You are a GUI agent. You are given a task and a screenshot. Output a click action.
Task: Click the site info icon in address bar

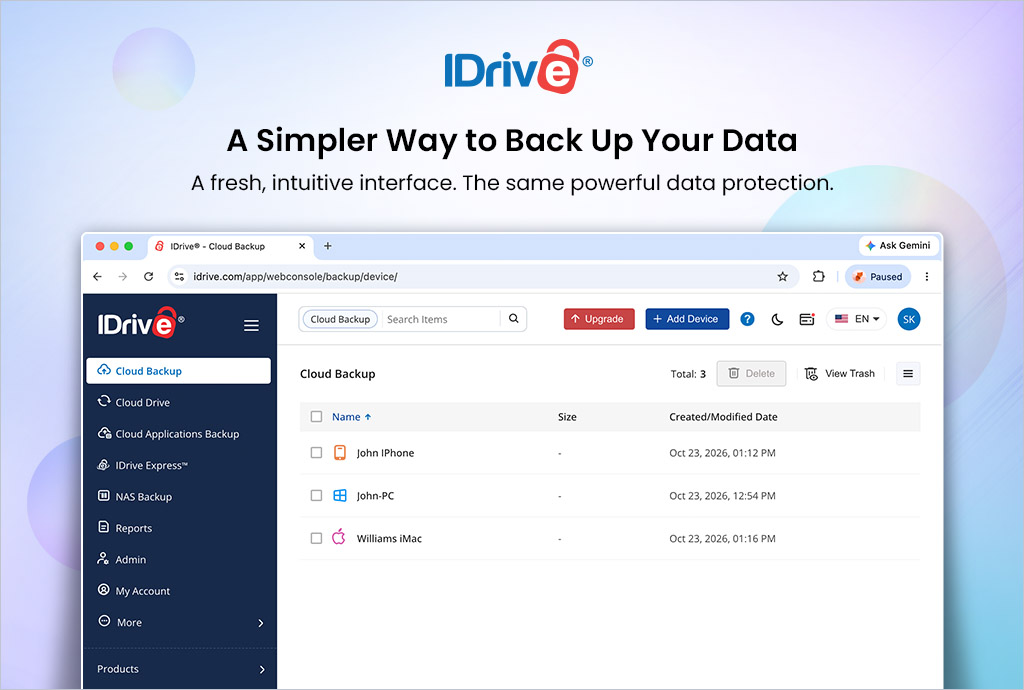click(x=179, y=277)
